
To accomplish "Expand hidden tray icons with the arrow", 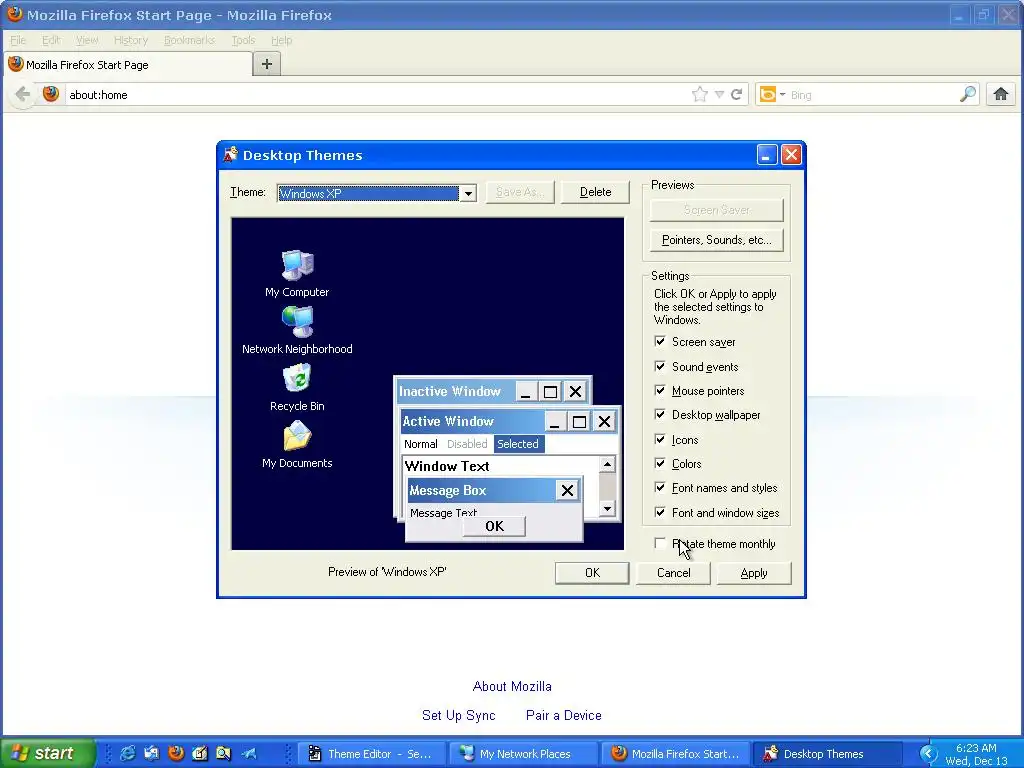I will coord(927,754).
